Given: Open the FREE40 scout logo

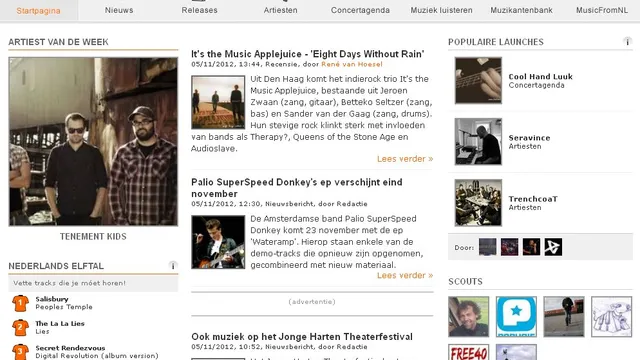Looking at the screenshot, I should (468, 352).
